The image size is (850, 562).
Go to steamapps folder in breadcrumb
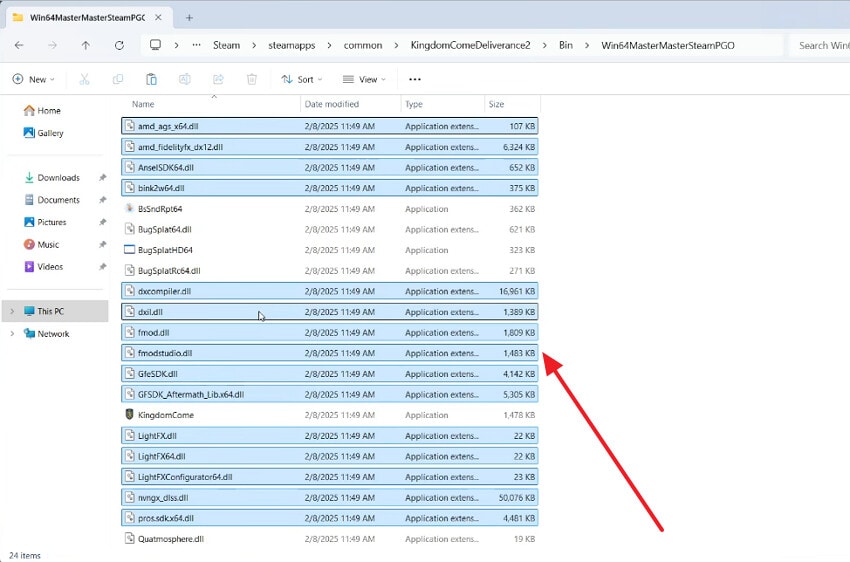click(292, 46)
